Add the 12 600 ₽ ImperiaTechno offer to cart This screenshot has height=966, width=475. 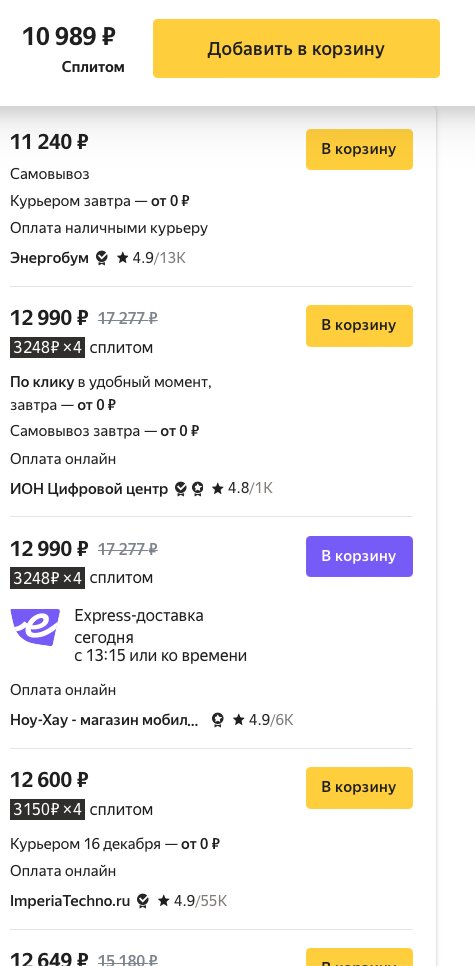[359, 787]
